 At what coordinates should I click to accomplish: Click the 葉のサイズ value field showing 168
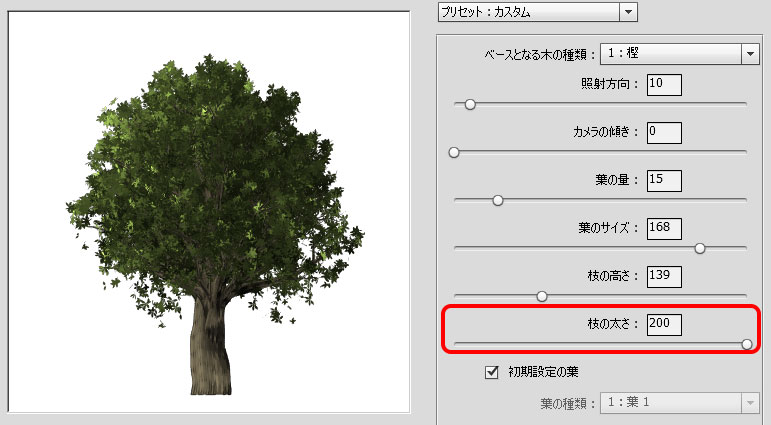click(664, 229)
